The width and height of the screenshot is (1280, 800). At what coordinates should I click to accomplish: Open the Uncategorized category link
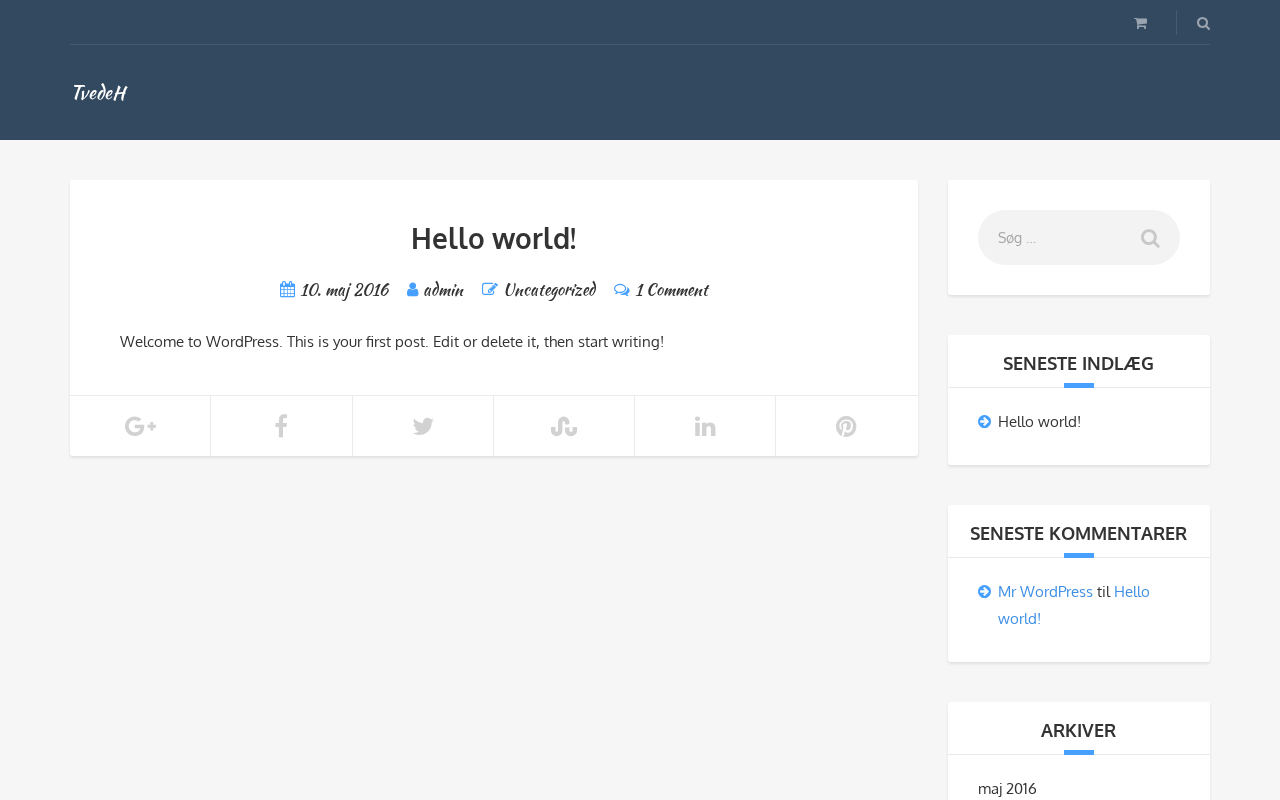549,290
